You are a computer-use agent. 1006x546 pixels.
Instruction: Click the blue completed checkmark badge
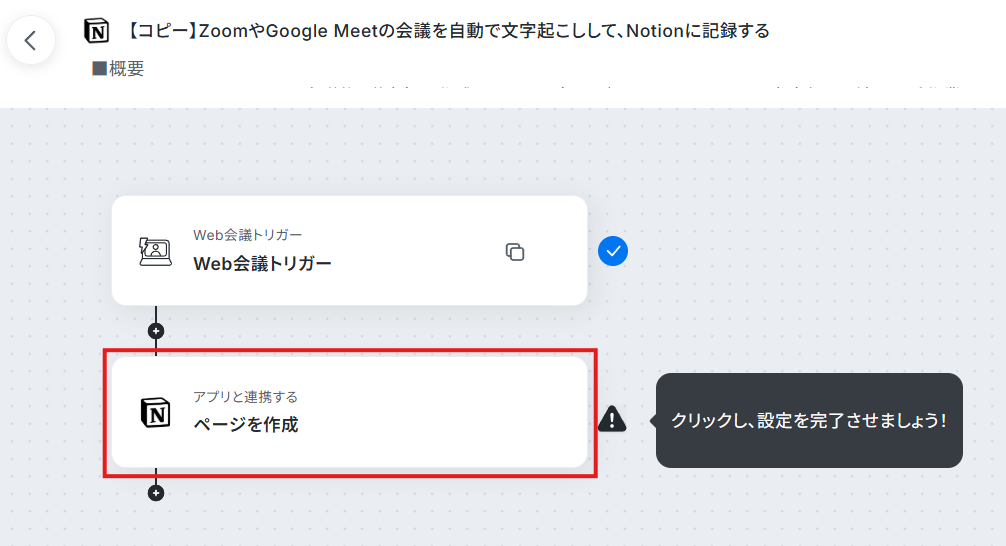click(x=613, y=251)
